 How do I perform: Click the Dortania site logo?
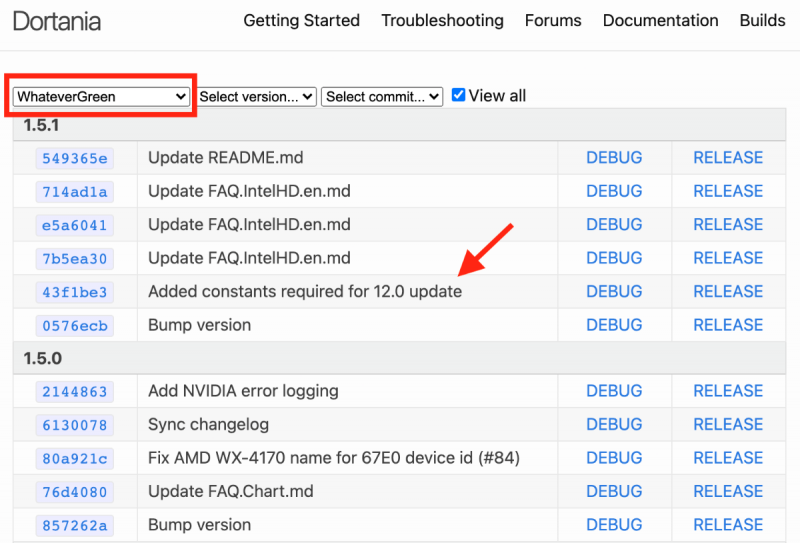(56, 21)
